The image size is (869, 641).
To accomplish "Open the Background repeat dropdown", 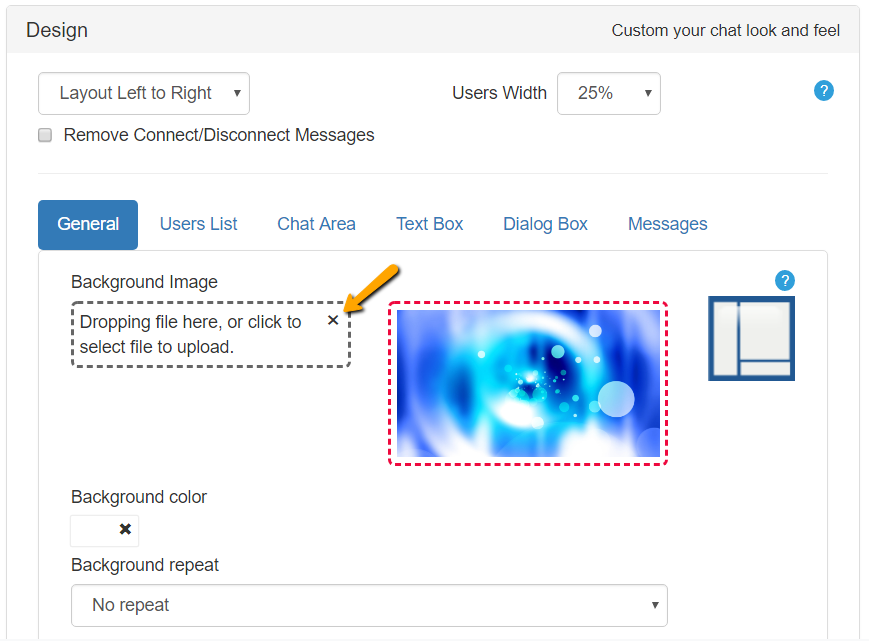I will [369, 605].
